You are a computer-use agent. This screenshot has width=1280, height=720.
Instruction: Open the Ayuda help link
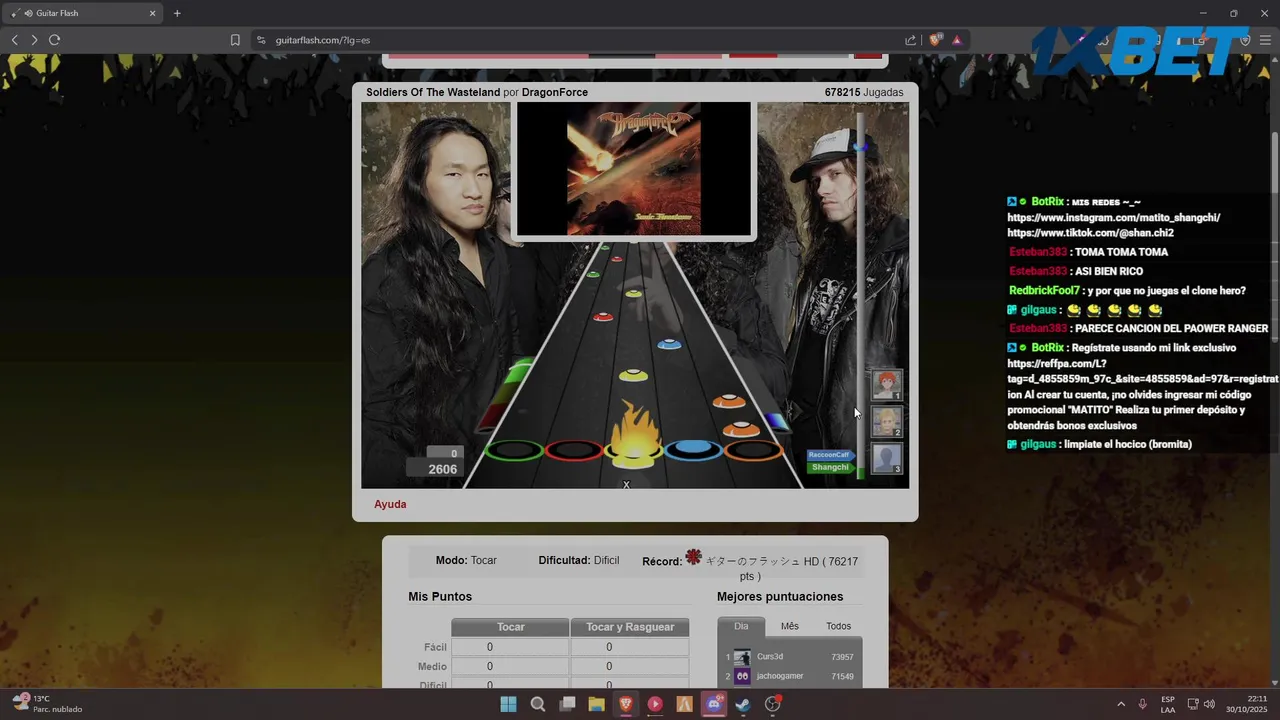[390, 504]
